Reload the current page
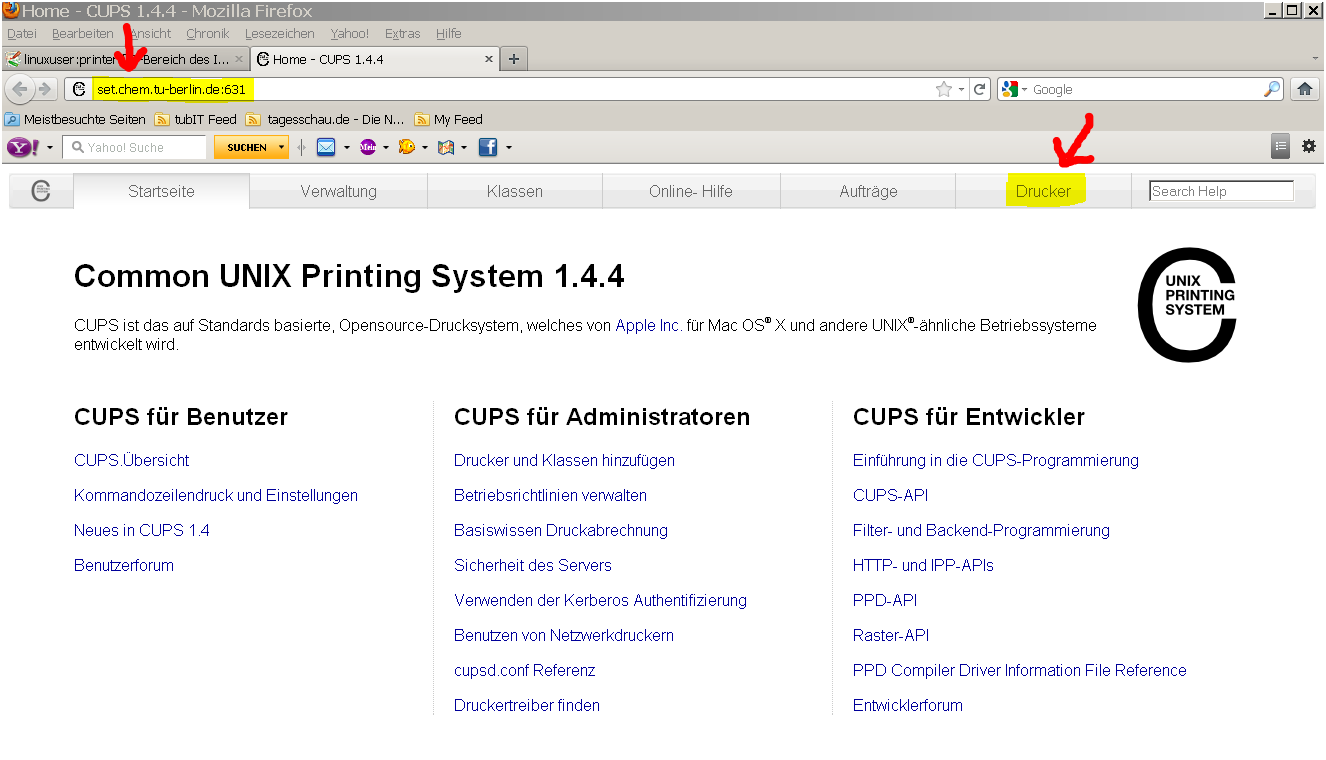The image size is (1326, 760). click(x=980, y=89)
